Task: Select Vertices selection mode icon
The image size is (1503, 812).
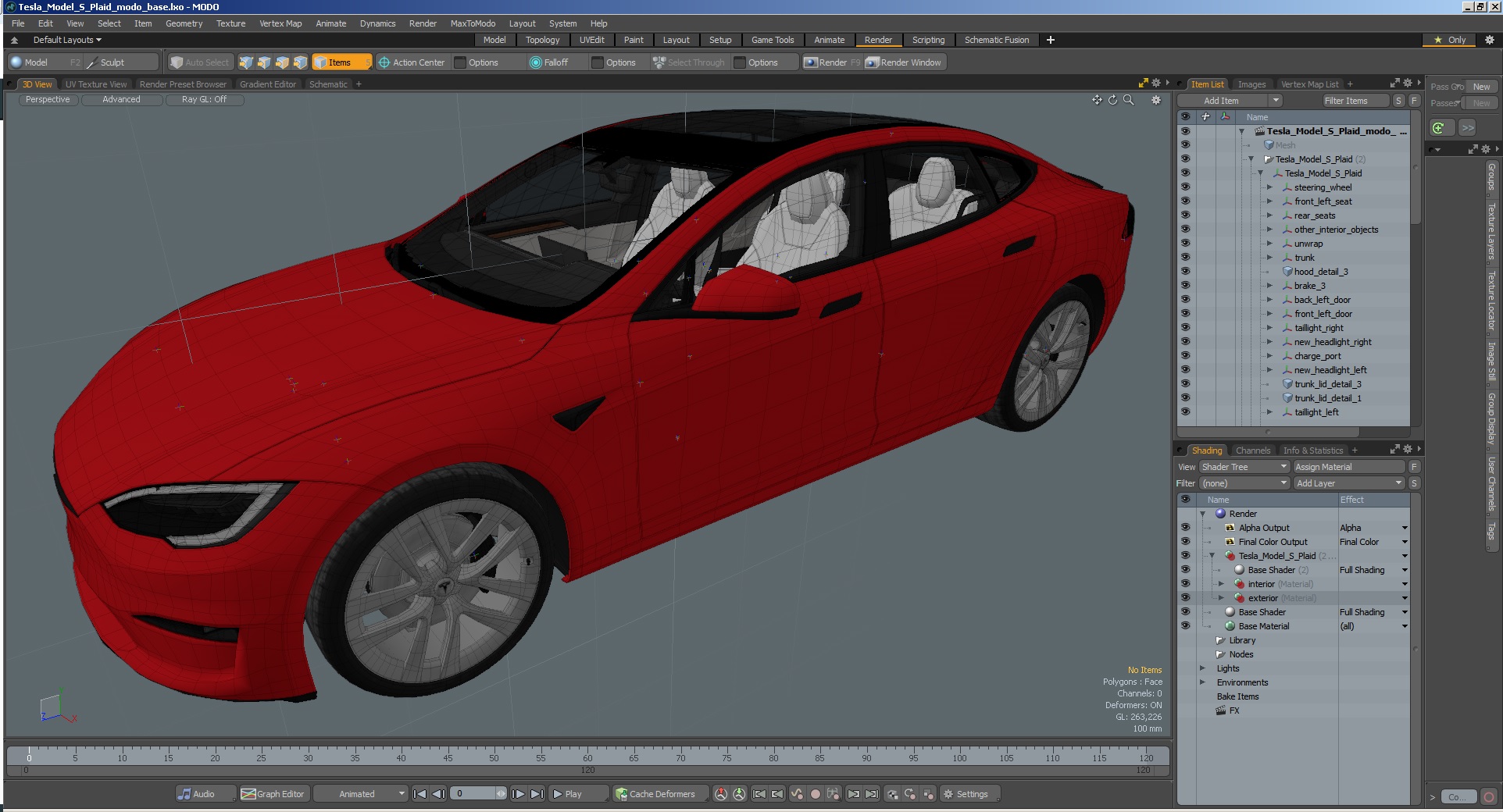Action: [x=246, y=62]
